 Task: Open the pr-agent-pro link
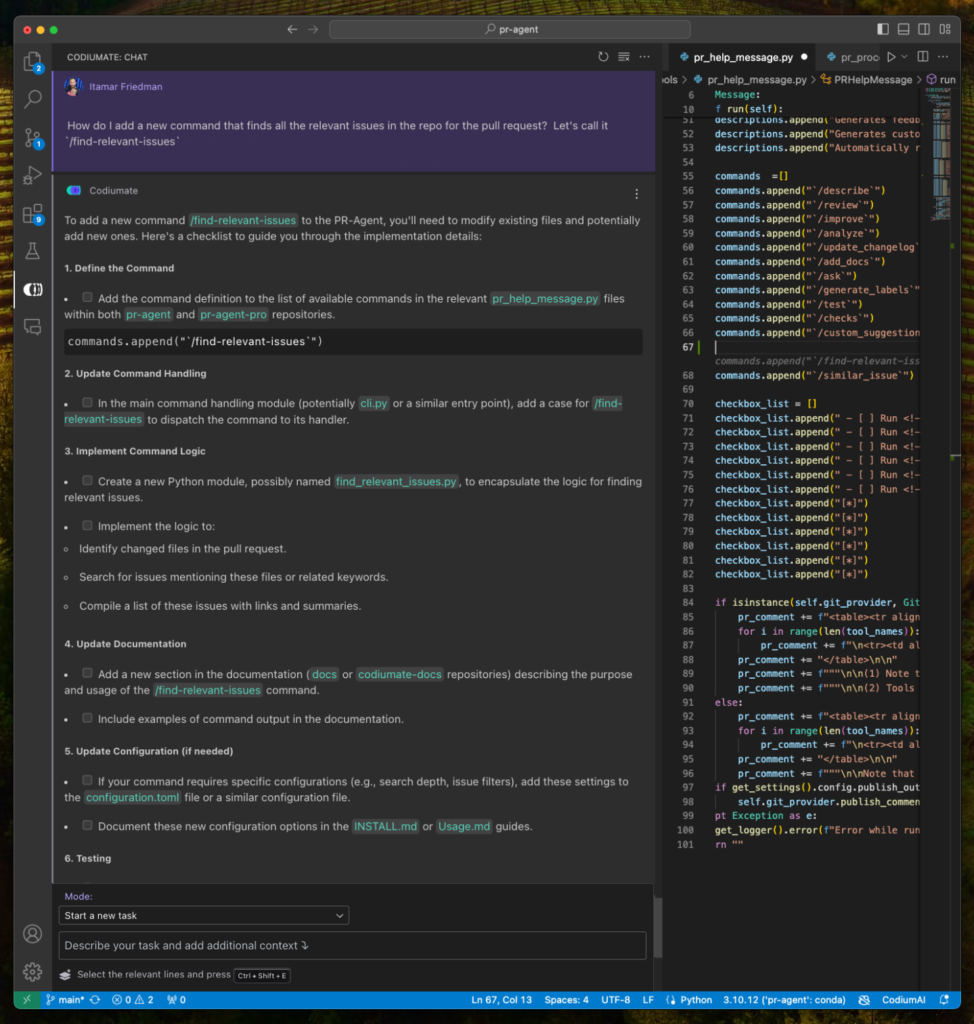coord(233,315)
